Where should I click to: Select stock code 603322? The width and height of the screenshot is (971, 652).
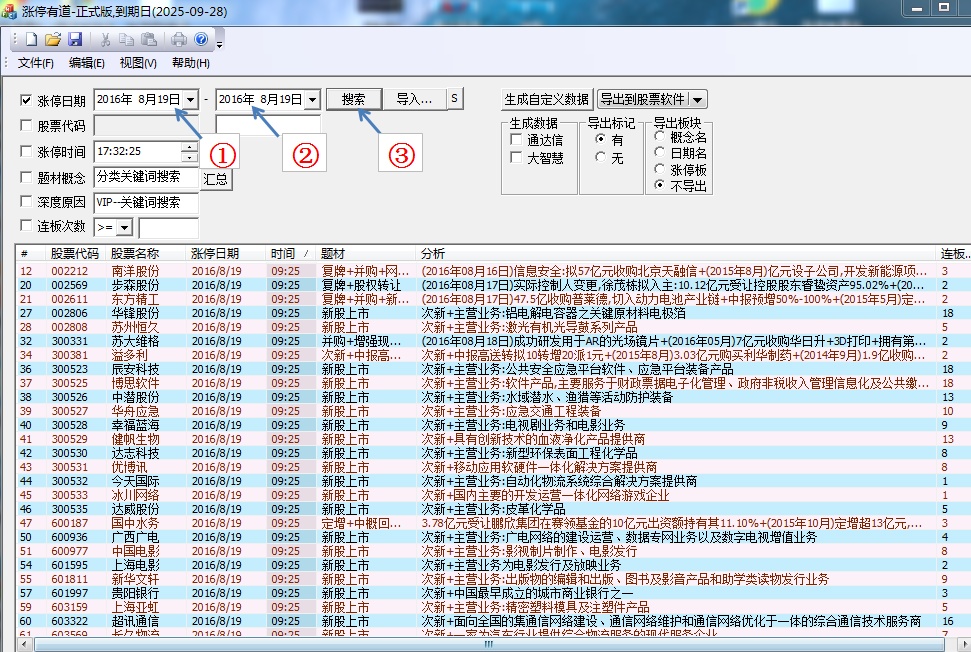[69, 621]
